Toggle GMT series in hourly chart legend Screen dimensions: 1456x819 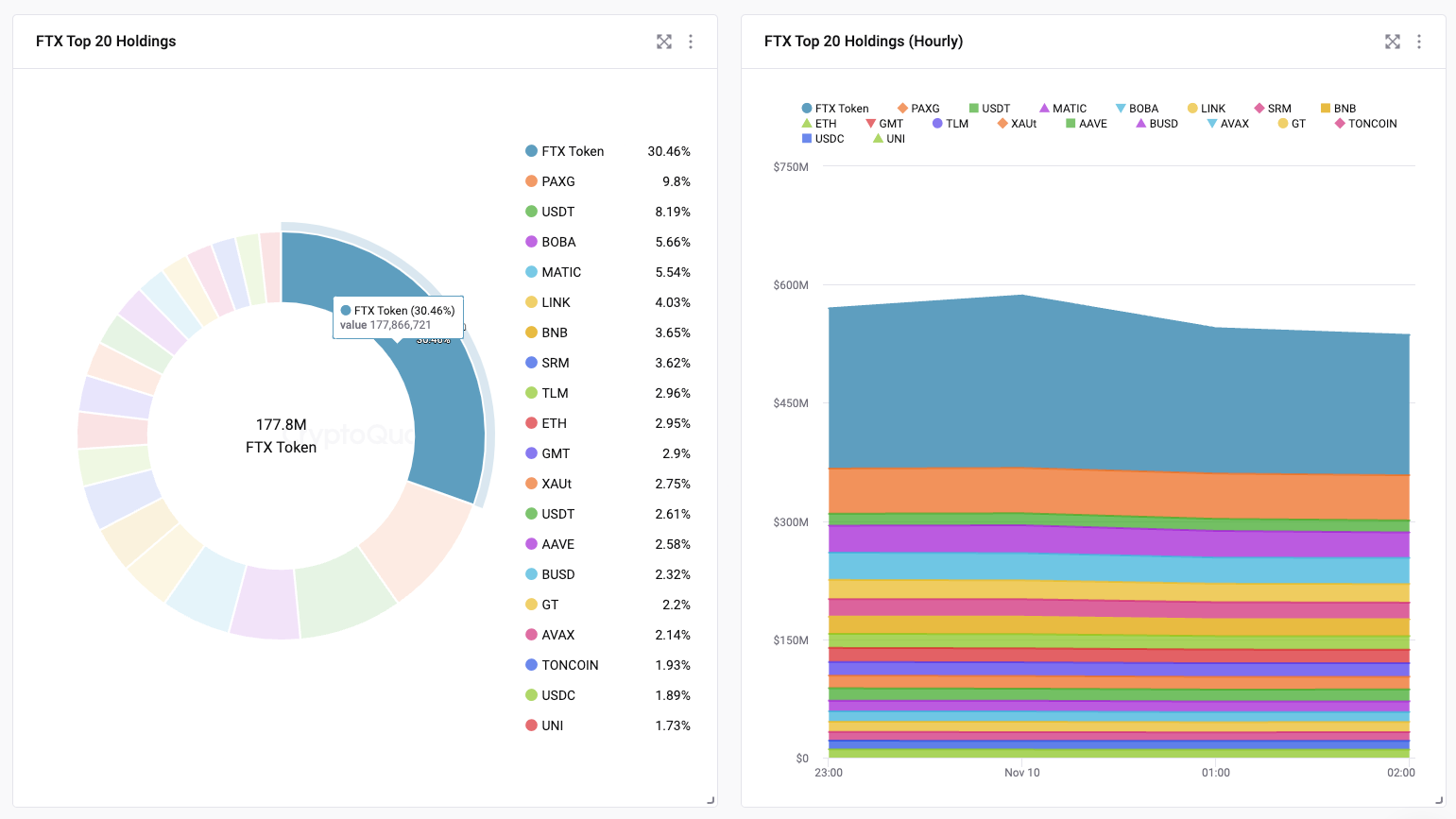pos(884,124)
